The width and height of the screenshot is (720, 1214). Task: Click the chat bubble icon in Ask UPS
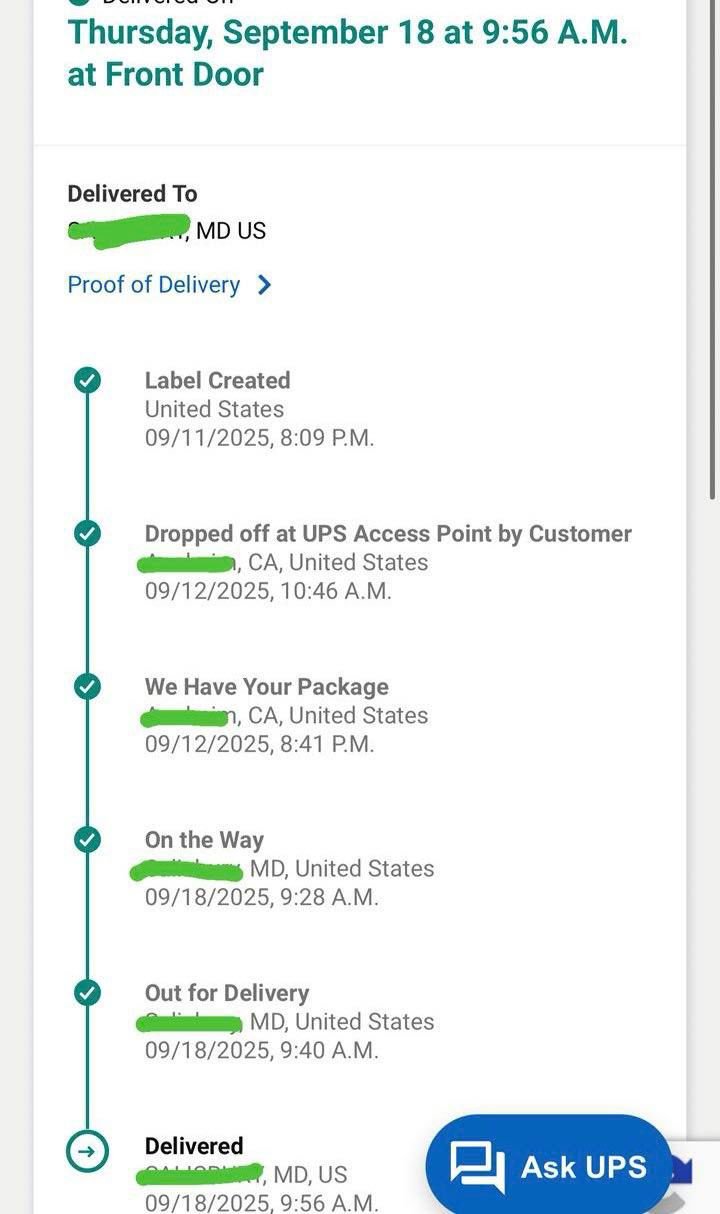(477, 1166)
